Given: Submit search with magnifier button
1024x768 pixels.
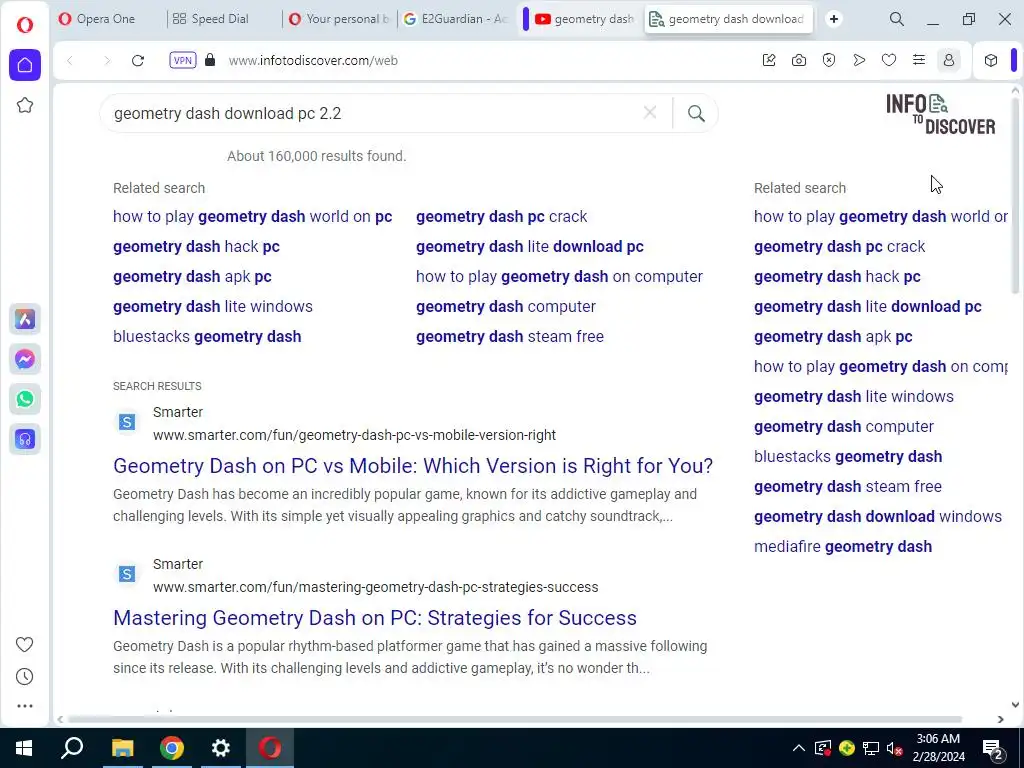Looking at the screenshot, I should coord(696,114).
